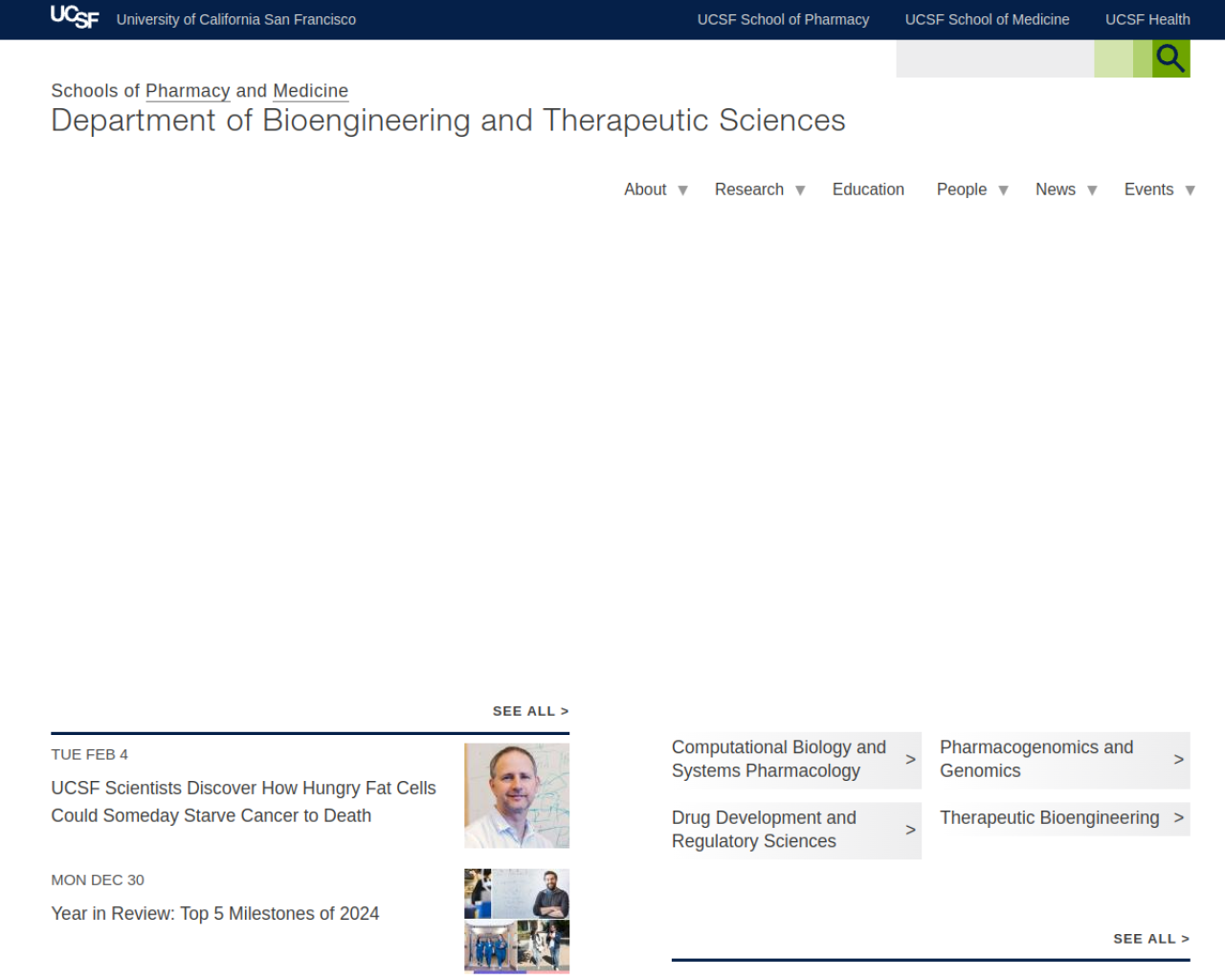The width and height of the screenshot is (1225, 980).
Task: Click the UCSF logo in top bar
Action: tap(75, 17)
